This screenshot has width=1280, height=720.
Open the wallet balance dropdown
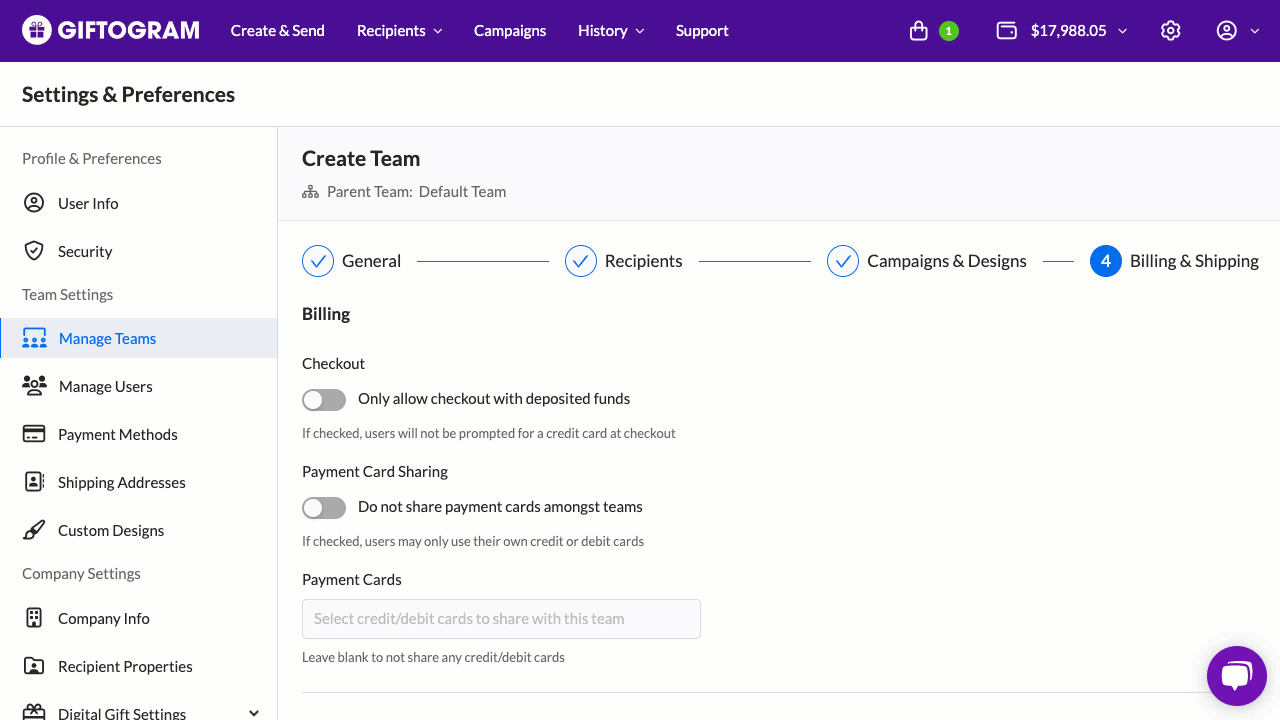(1062, 31)
